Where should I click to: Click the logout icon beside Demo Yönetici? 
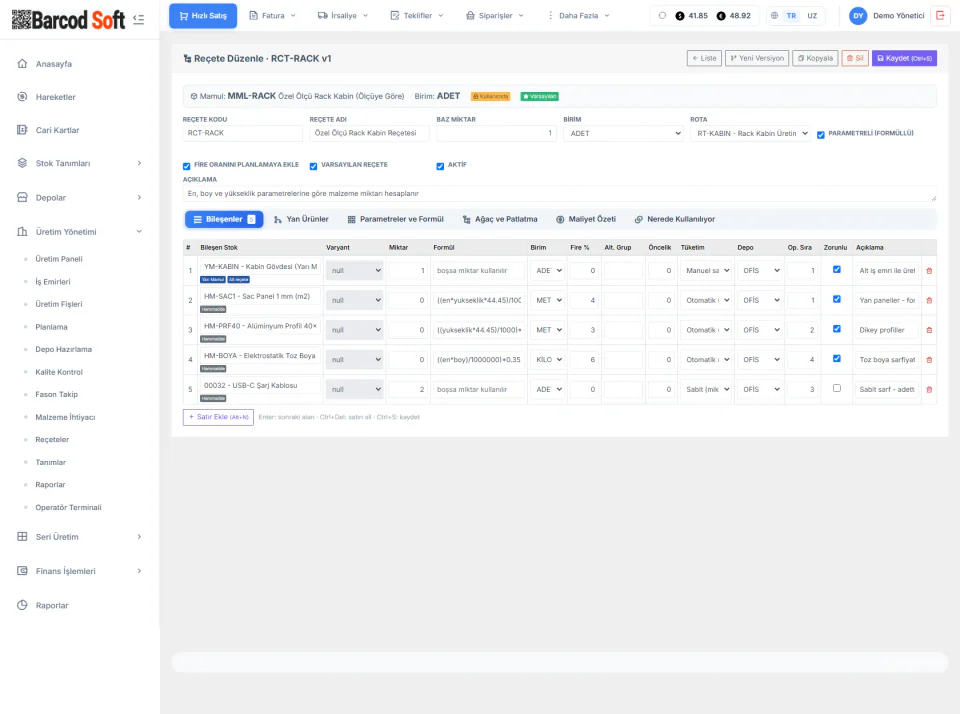[940, 16]
